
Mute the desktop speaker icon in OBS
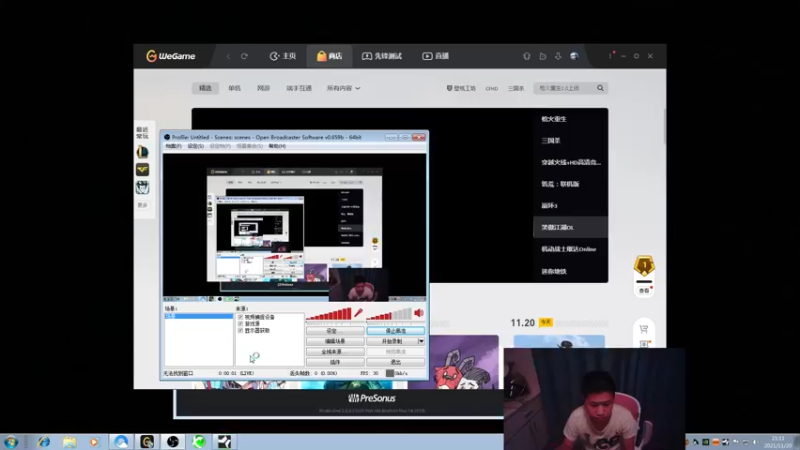pyautogui.click(x=419, y=313)
